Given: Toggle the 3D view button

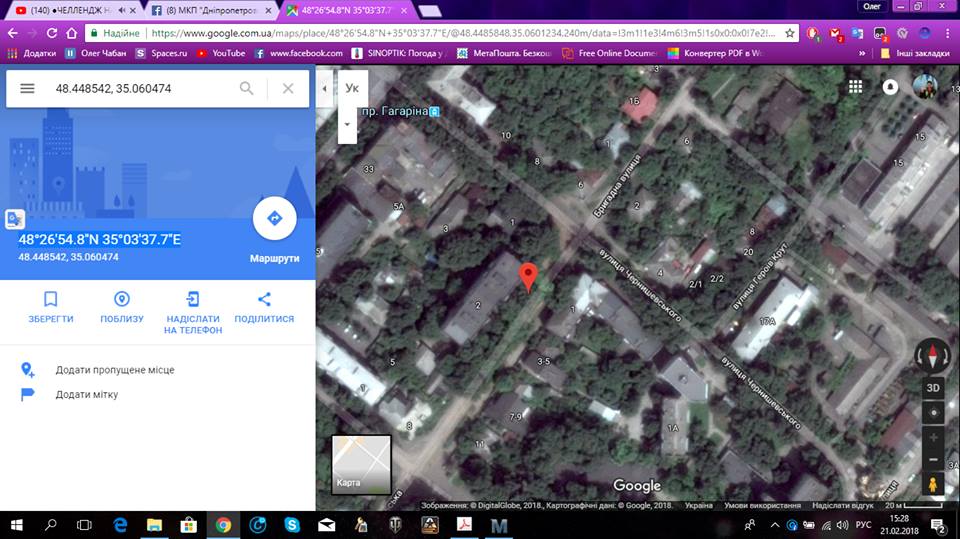Looking at the screenshot, I should coord(933,387).
